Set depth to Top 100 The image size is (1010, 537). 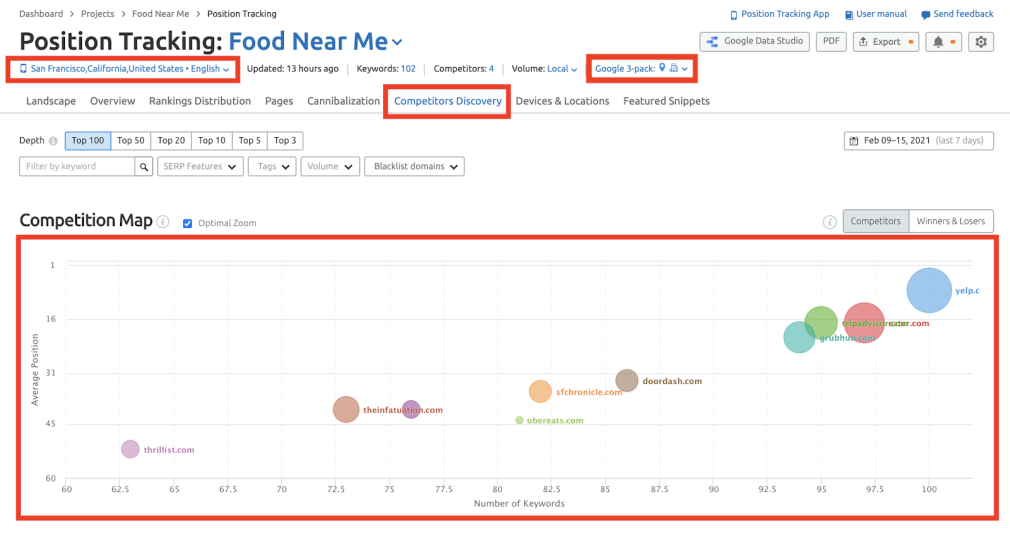click(88, 140)
